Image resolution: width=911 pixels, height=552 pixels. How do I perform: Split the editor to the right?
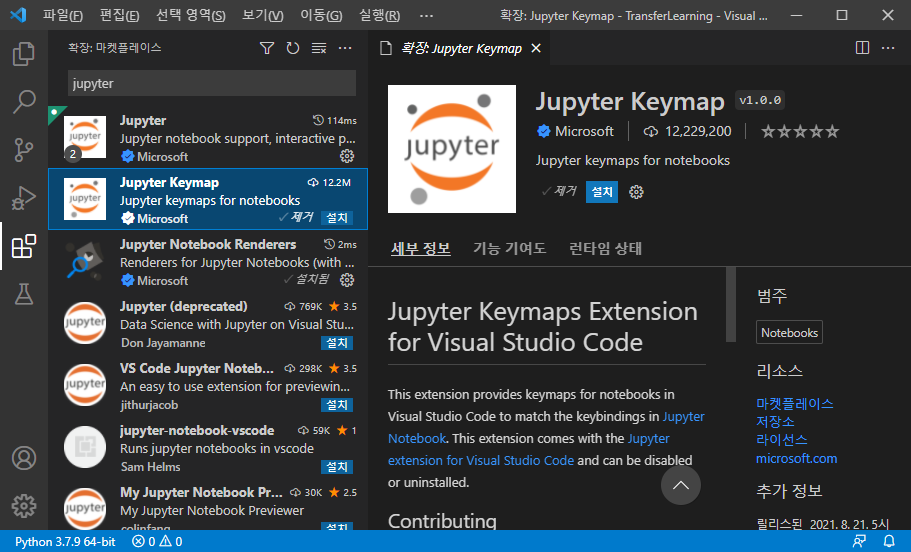coord(862,48)
